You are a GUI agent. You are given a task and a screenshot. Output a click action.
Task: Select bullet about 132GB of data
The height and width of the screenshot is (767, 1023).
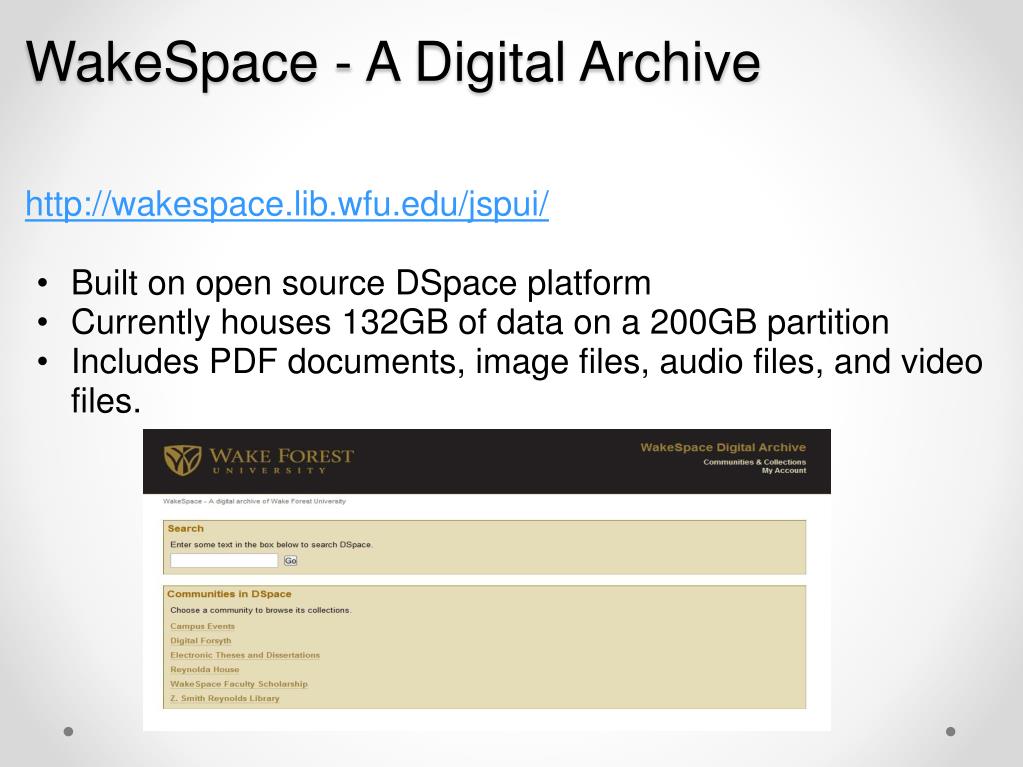[x=480, y=322]
